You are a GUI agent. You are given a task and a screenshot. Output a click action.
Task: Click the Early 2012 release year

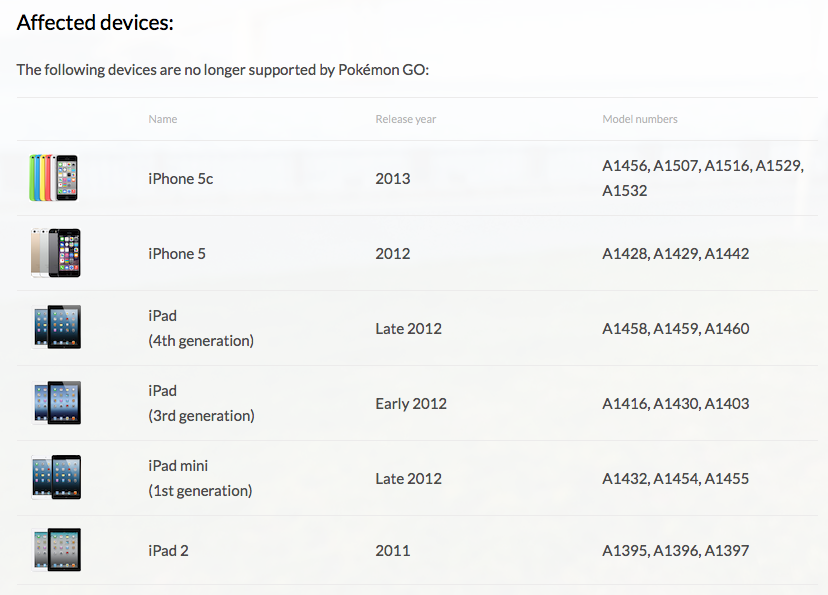411,404
